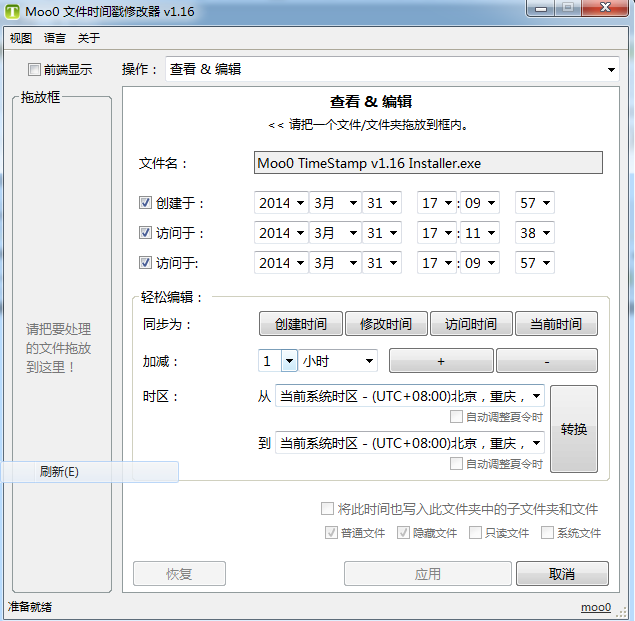Open the minute 11 dropdown in second row

point(480,233)
